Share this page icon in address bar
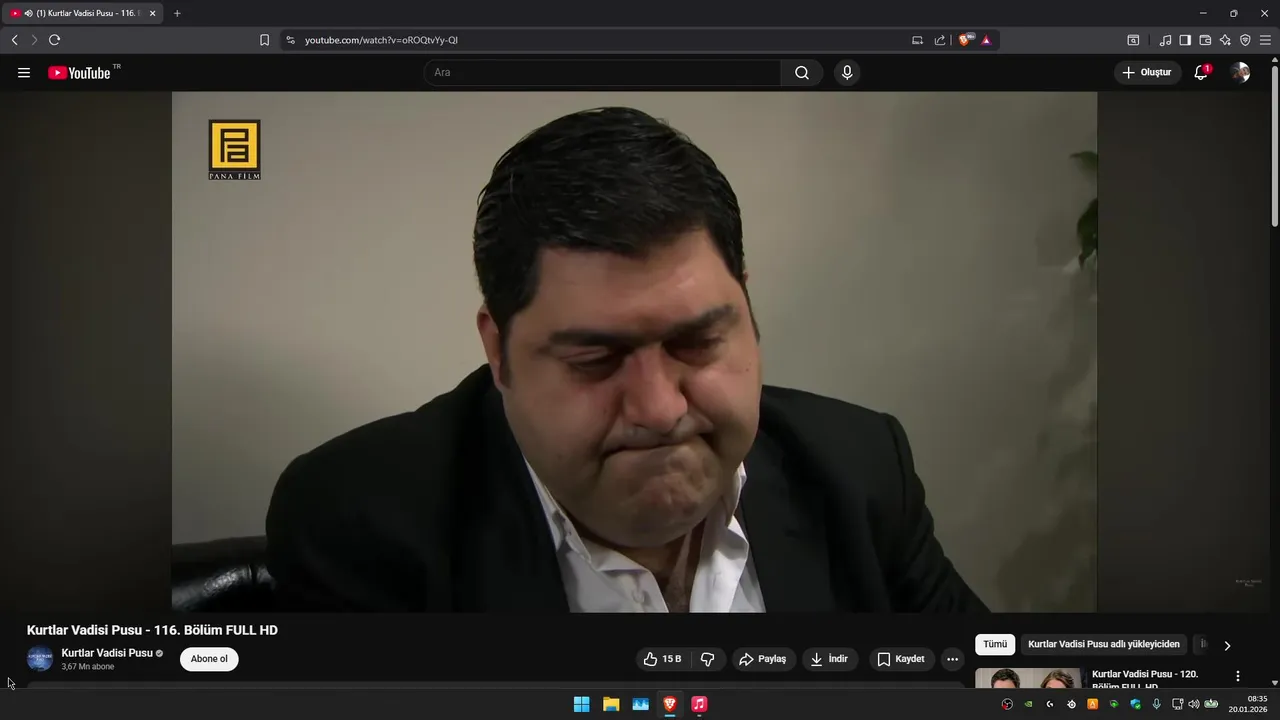This screenshot has height=720, width=1280. (940, 40)
